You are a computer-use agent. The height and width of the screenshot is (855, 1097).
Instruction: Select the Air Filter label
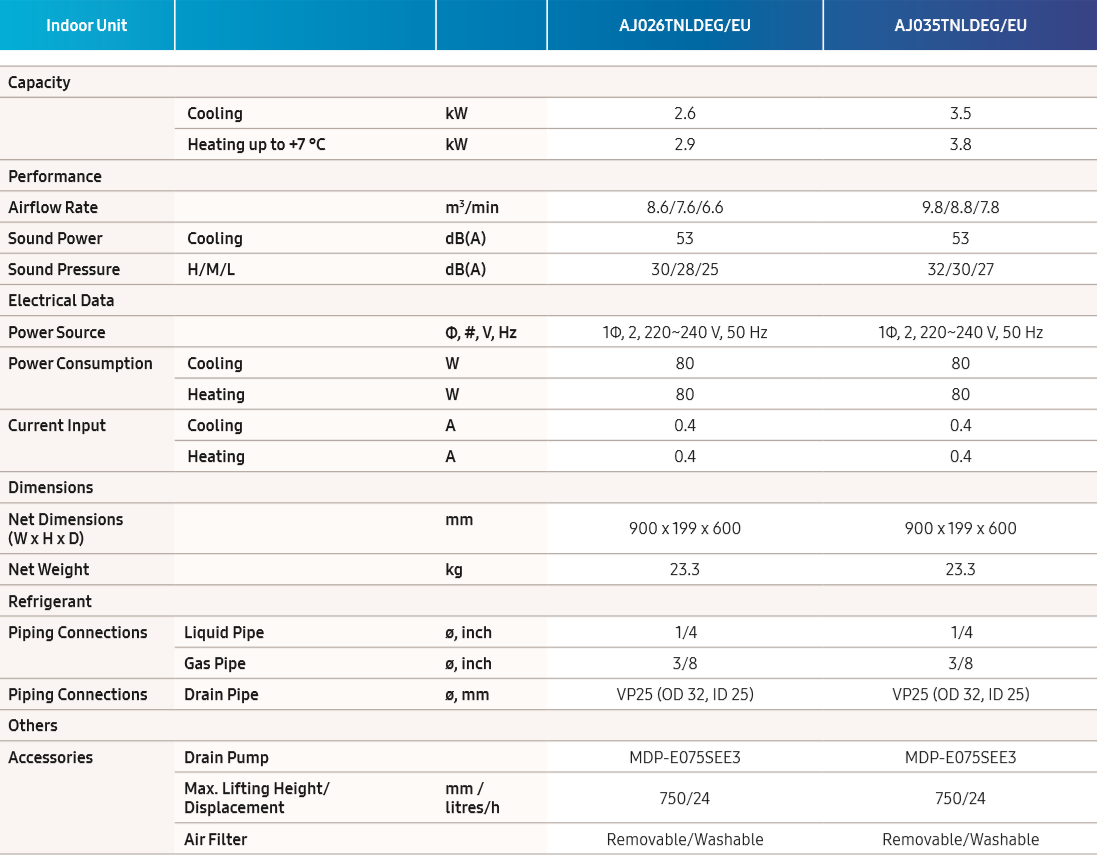[x=215, y=840]
